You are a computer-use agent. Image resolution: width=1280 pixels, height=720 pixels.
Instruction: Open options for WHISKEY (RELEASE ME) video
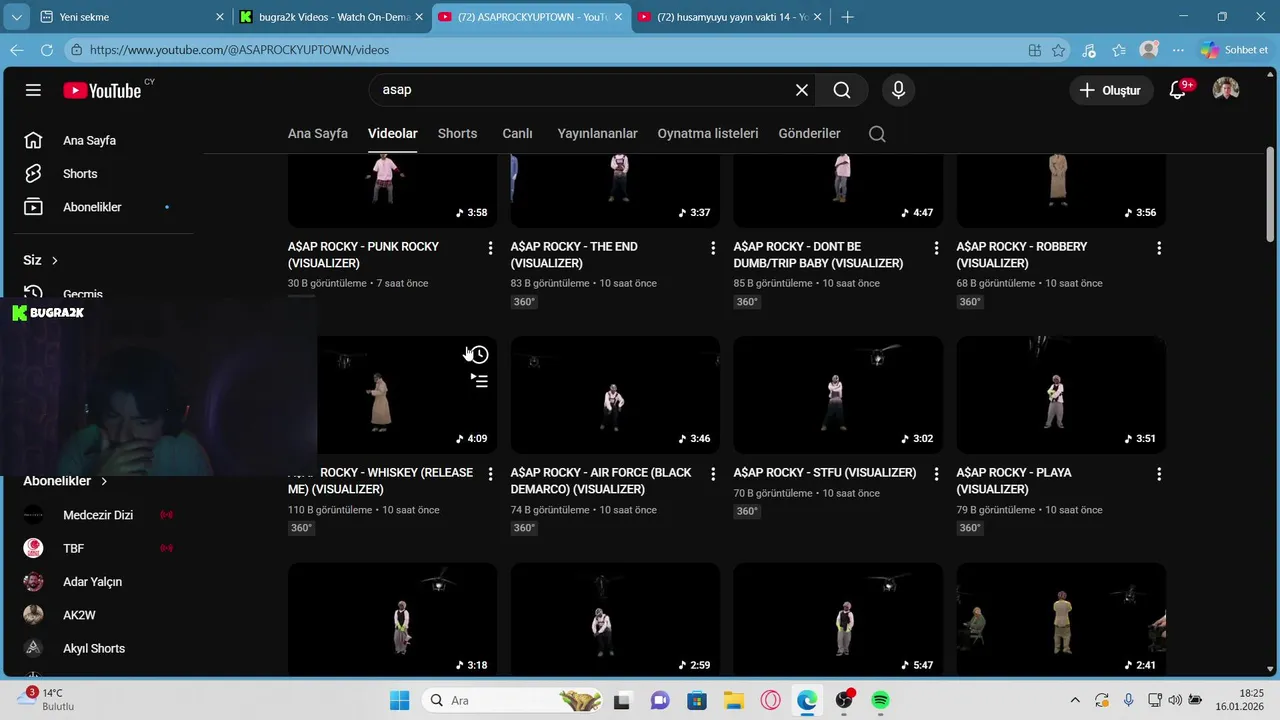(x=490, y=473)
